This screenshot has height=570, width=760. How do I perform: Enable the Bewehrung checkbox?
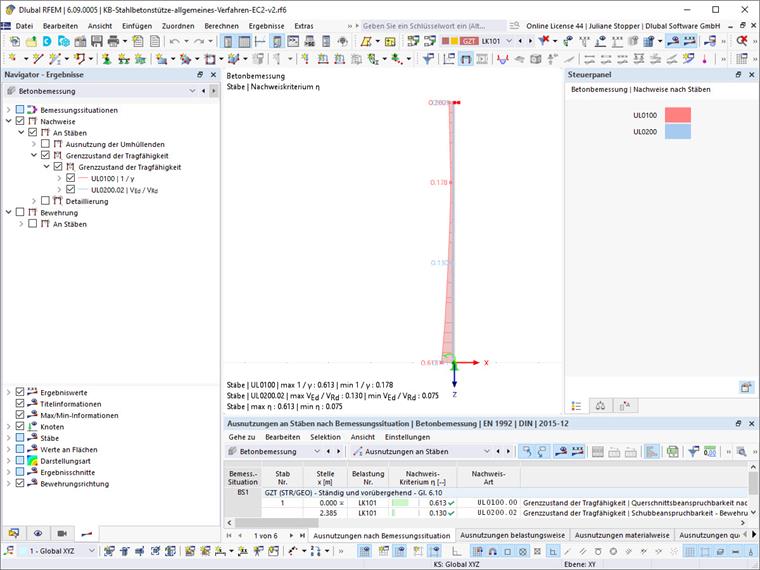pos(20,212)
